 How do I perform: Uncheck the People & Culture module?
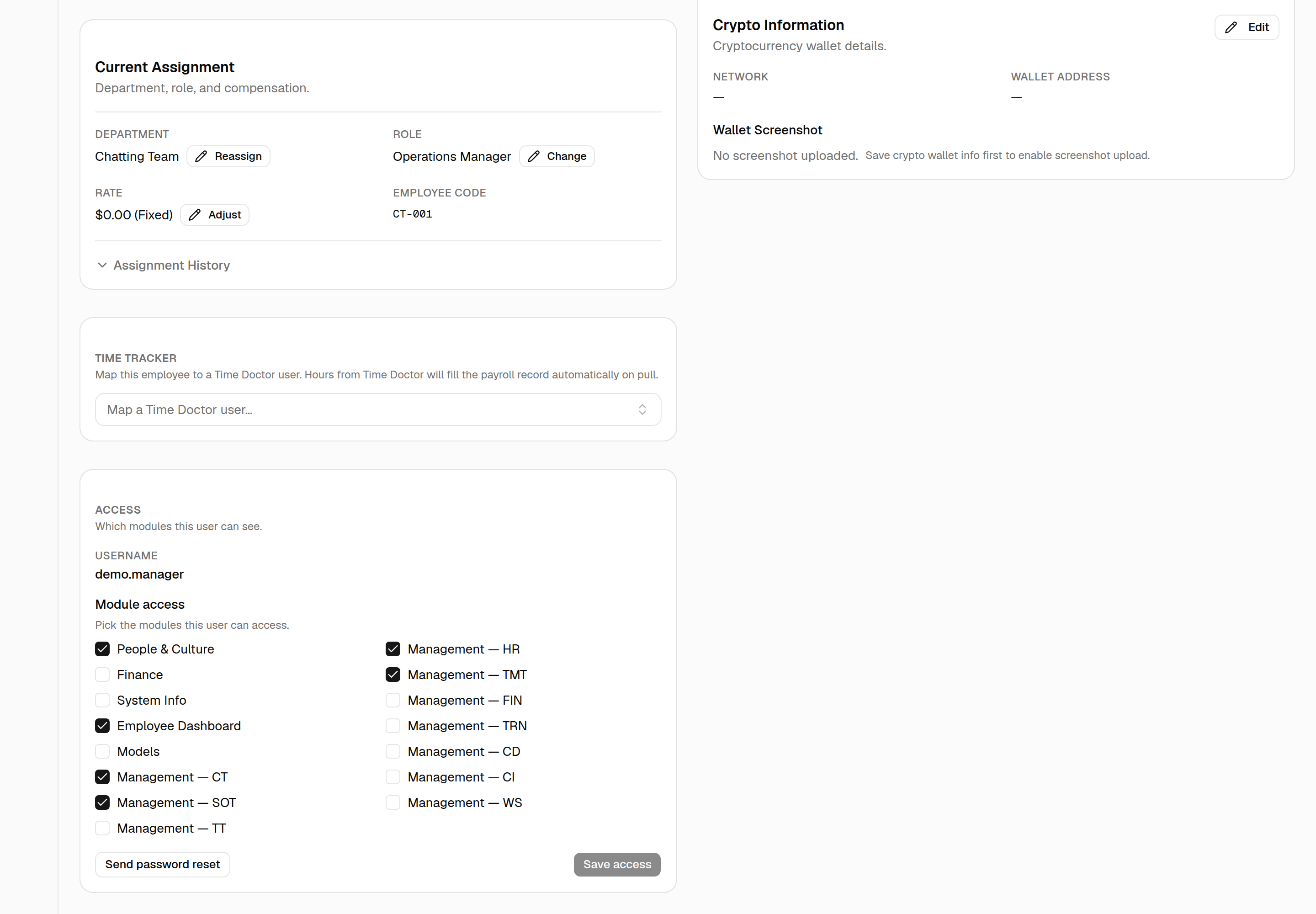(102, 649)
